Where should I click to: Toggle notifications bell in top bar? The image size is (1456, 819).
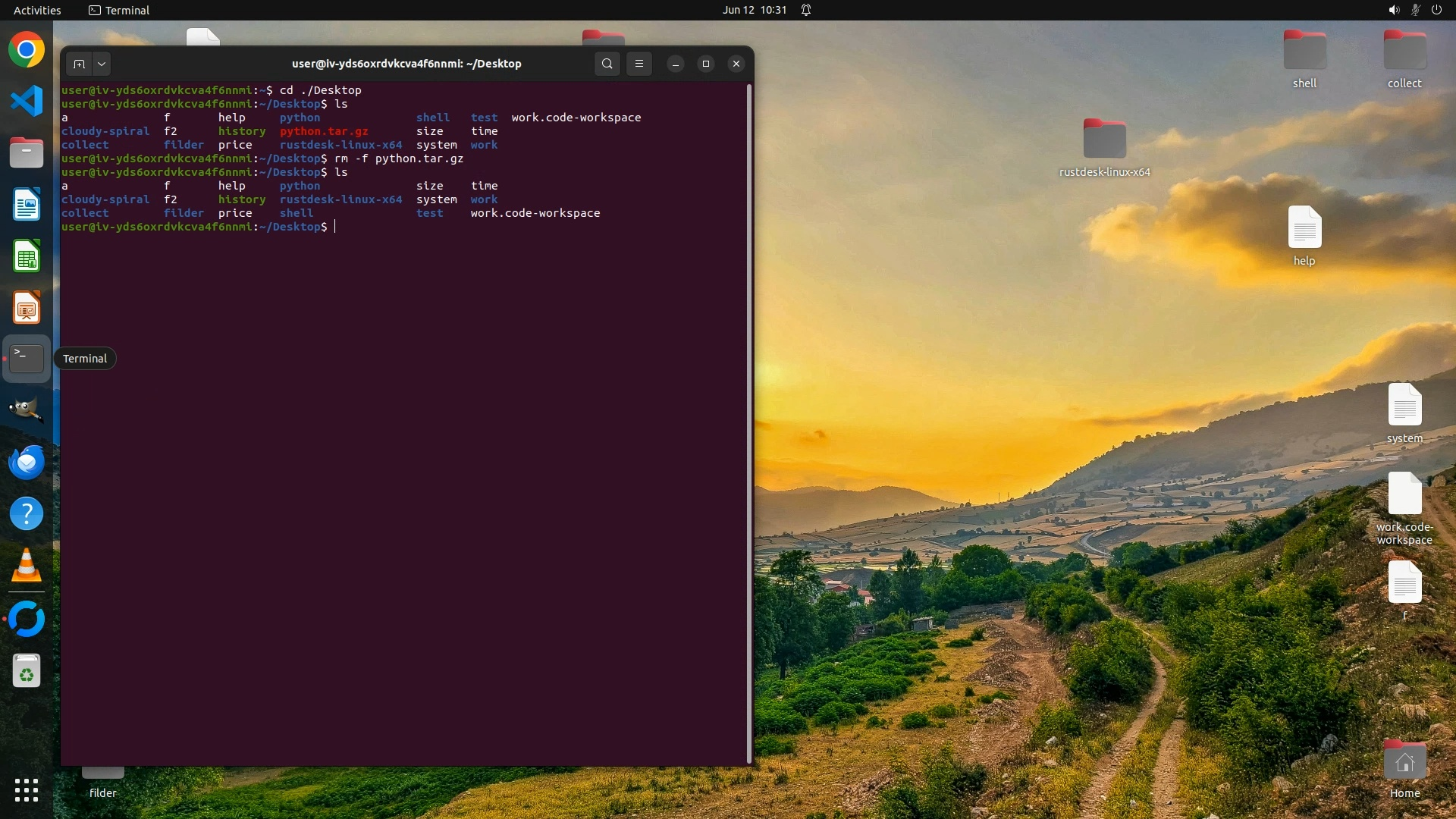point(806,10)
